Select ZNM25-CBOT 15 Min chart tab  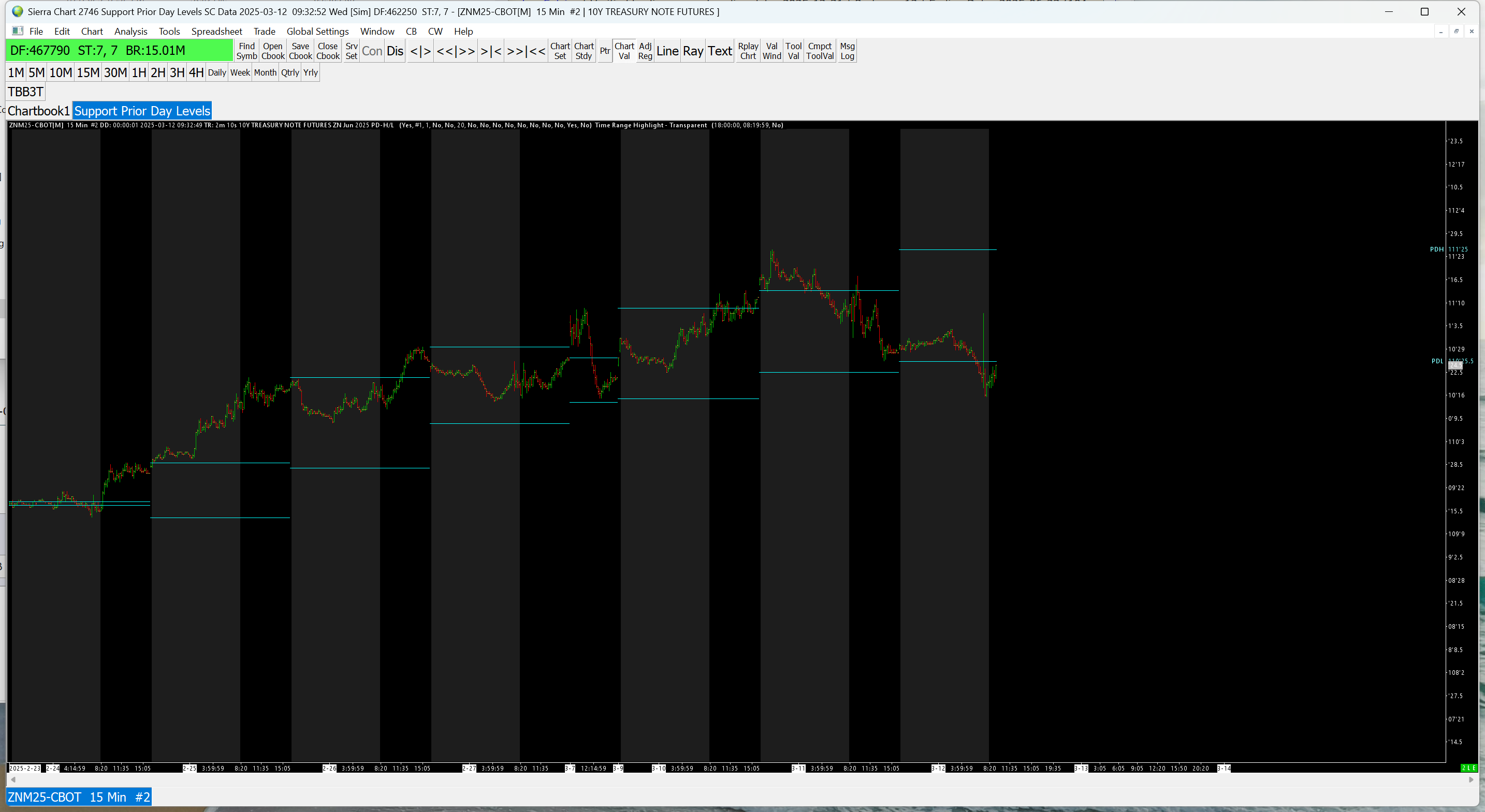pyautogui.click(x=79, y=797)
